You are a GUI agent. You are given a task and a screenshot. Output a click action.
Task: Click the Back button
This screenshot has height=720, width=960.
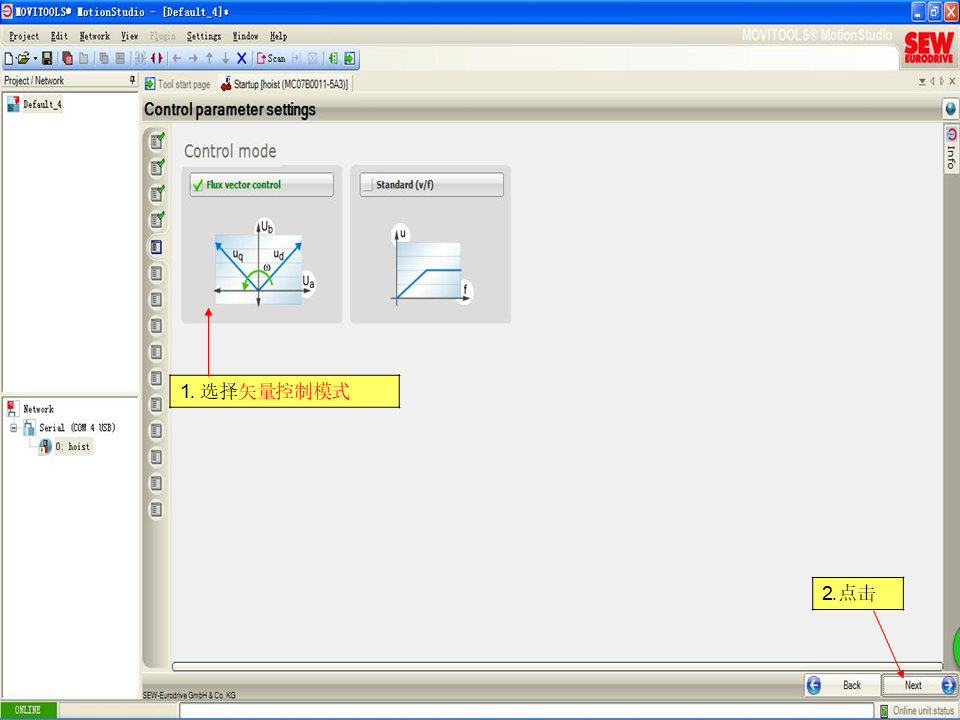(841, 685)
